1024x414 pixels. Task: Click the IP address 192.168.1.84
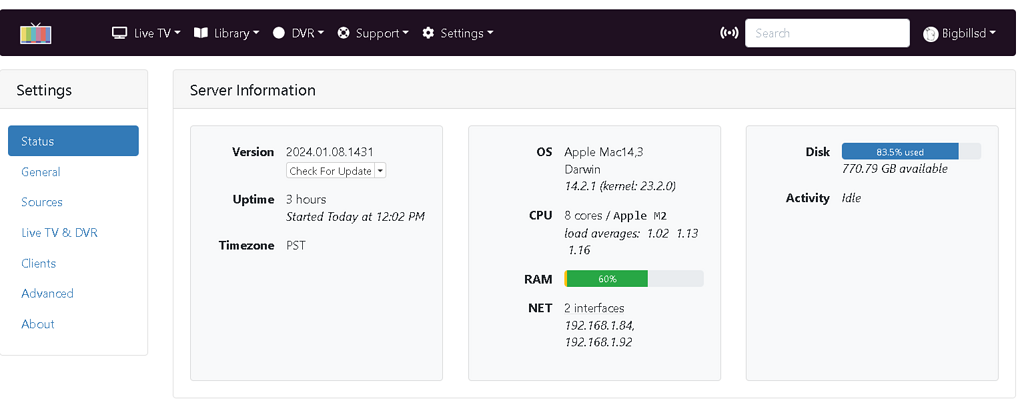[598, 325]
